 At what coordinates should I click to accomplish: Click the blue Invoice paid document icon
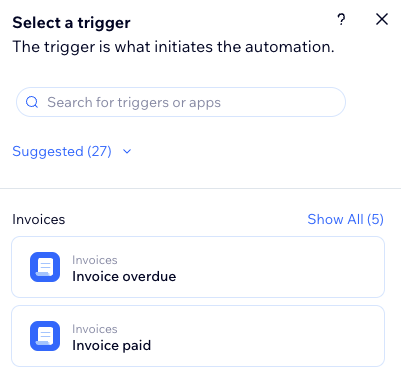click(x=45, y=336)
